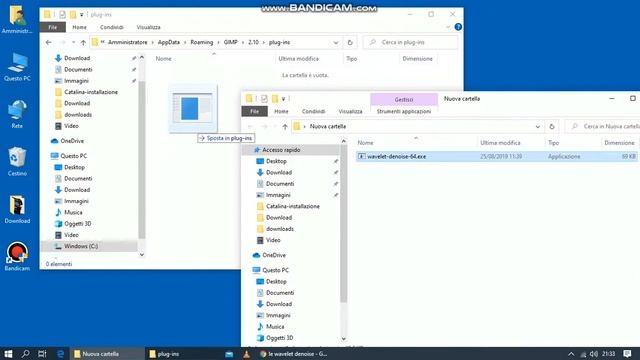Image resolution: width=640 pixels, height=360 pixels.
Task: Click GIMP in breadcrumb path
Action: (x=230, y=42)
